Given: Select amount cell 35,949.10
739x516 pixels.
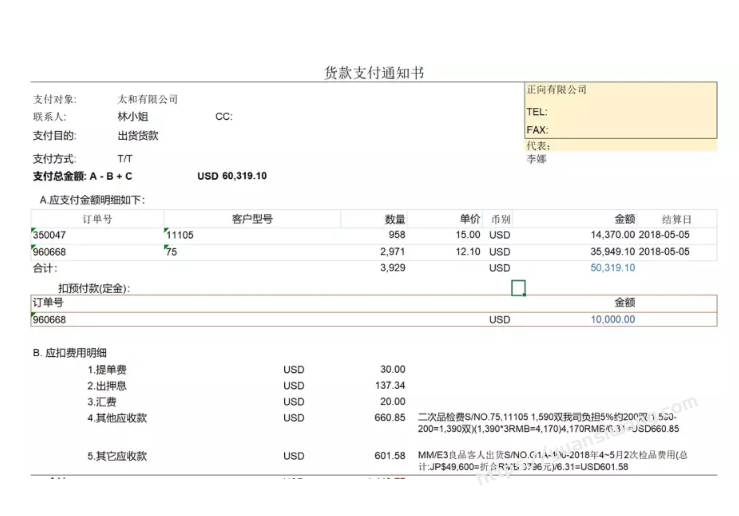Looking at the screenshot, I should (x=613, y=252).
